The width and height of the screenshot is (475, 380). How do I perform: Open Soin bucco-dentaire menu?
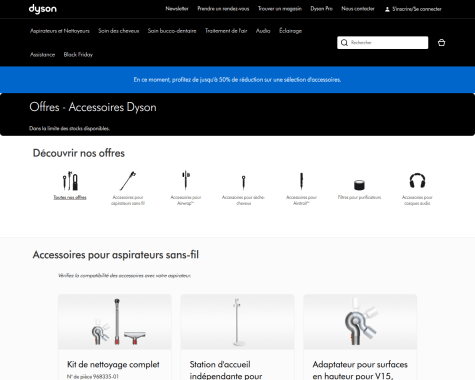(x=172, y=31)
